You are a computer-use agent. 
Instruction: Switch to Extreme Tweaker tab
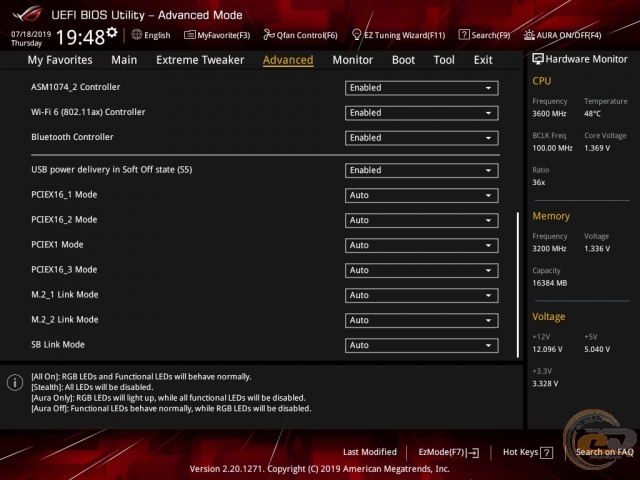tap(200, 60)
